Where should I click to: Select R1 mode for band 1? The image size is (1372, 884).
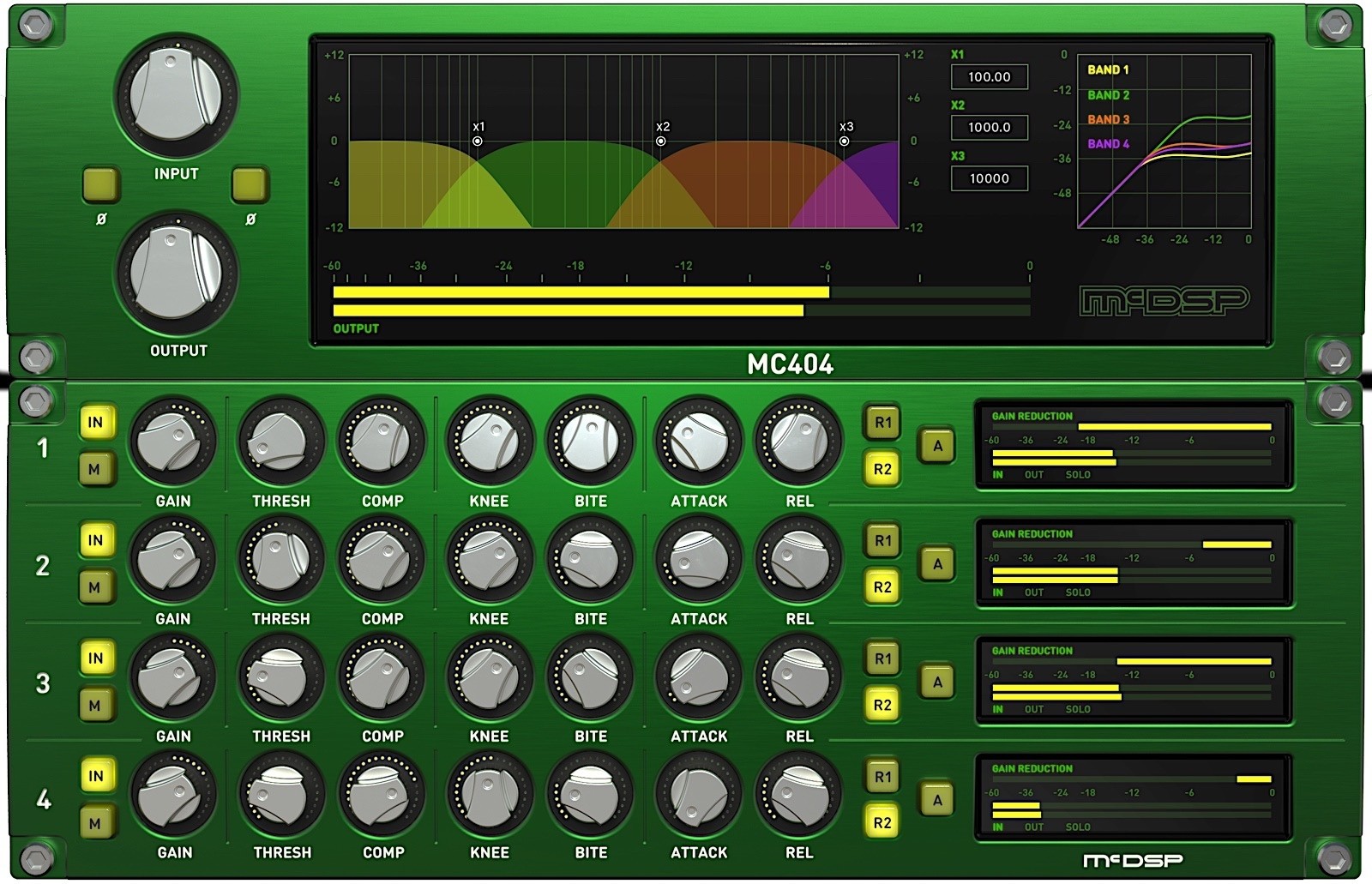882,422
